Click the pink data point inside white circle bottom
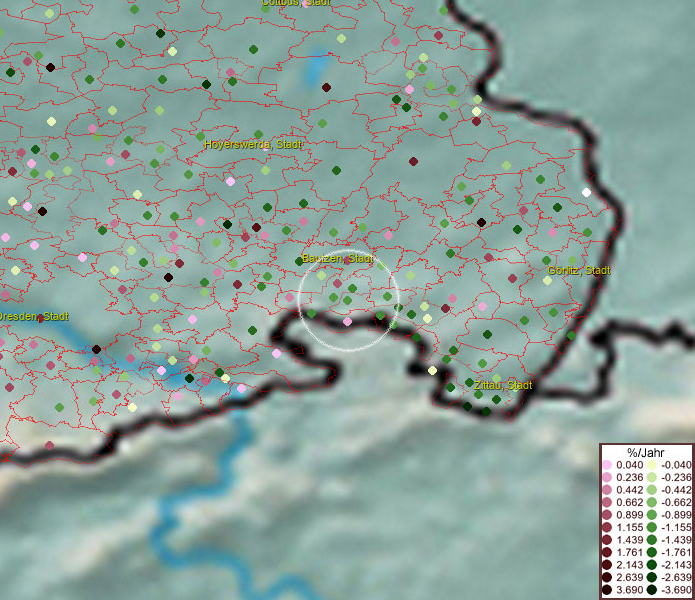Screen dimensions: 695x600 click(347, 322)
